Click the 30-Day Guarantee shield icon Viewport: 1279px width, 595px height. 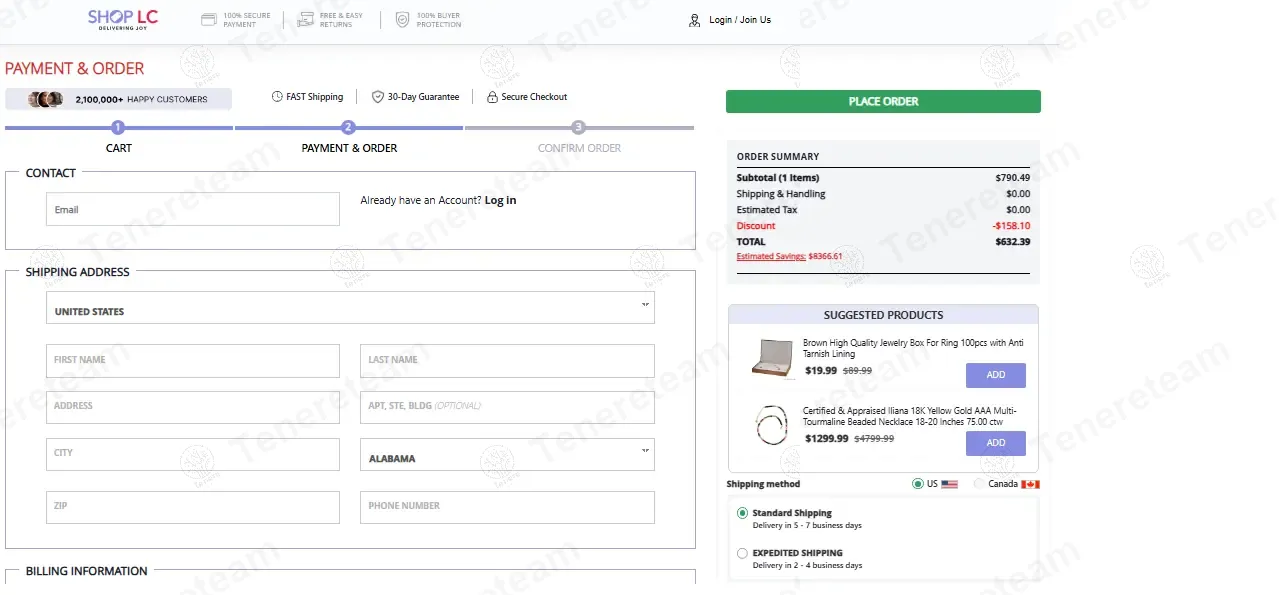coord(378,97)
